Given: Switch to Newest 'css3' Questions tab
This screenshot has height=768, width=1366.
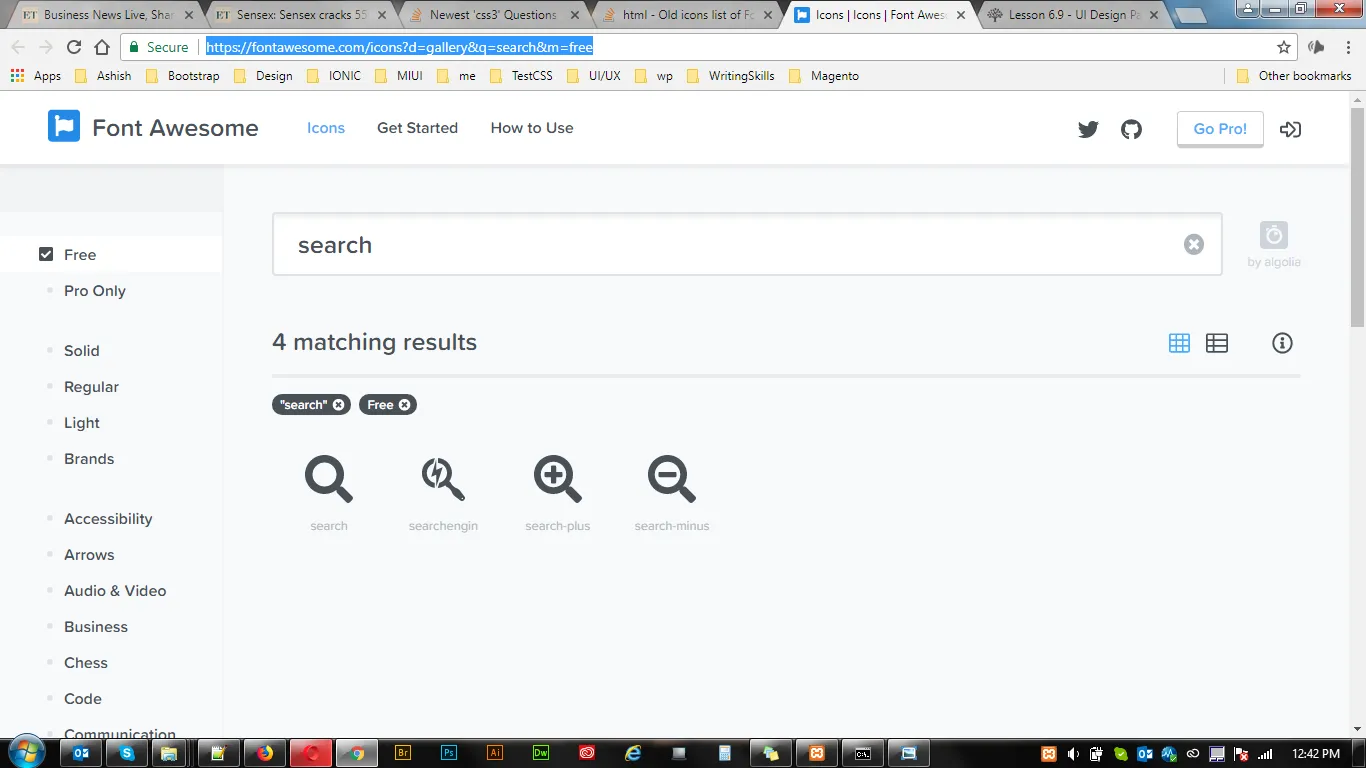Looking at the screenshot, I should [x=492, y=15].
